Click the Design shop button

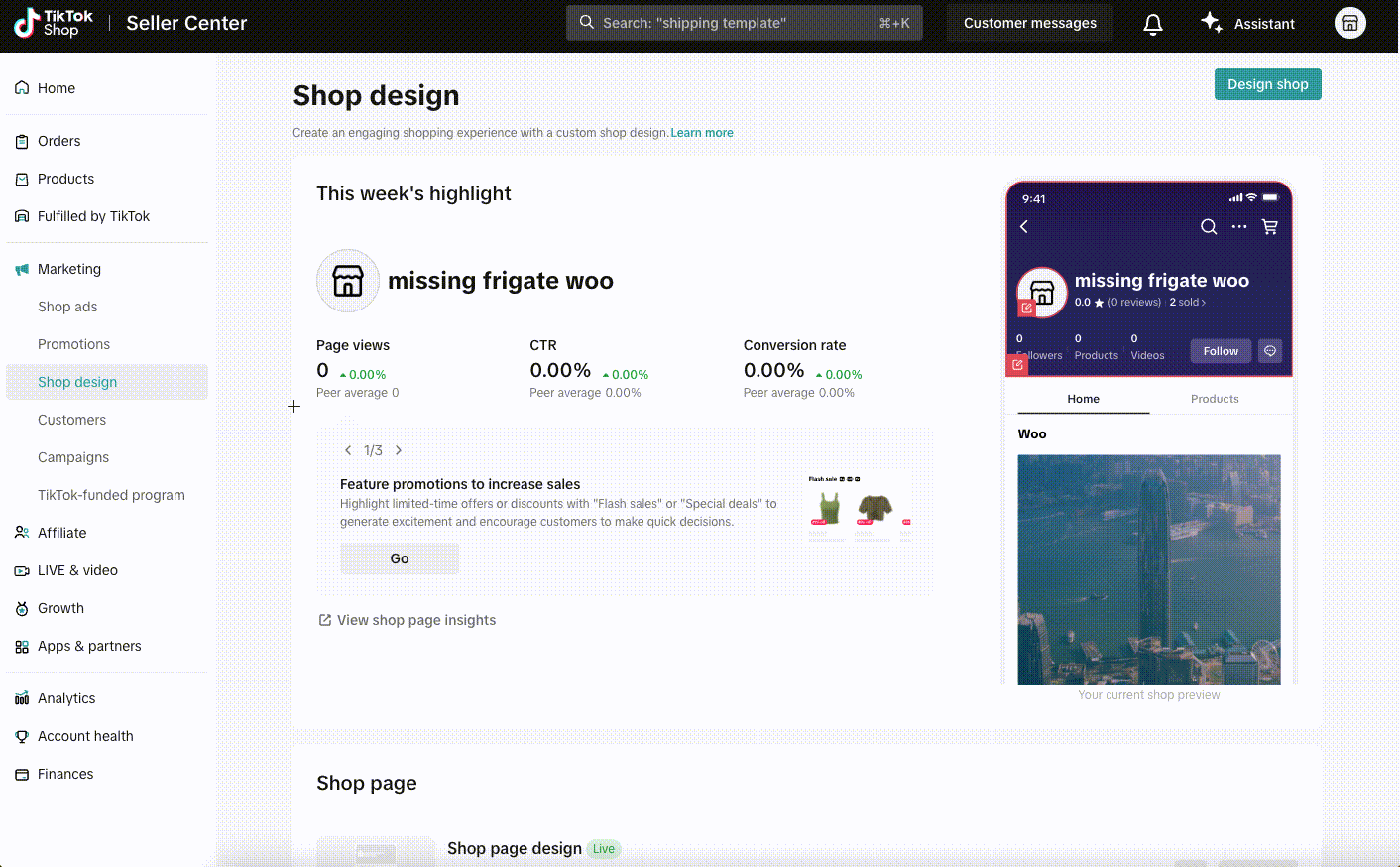(1267, 84)
